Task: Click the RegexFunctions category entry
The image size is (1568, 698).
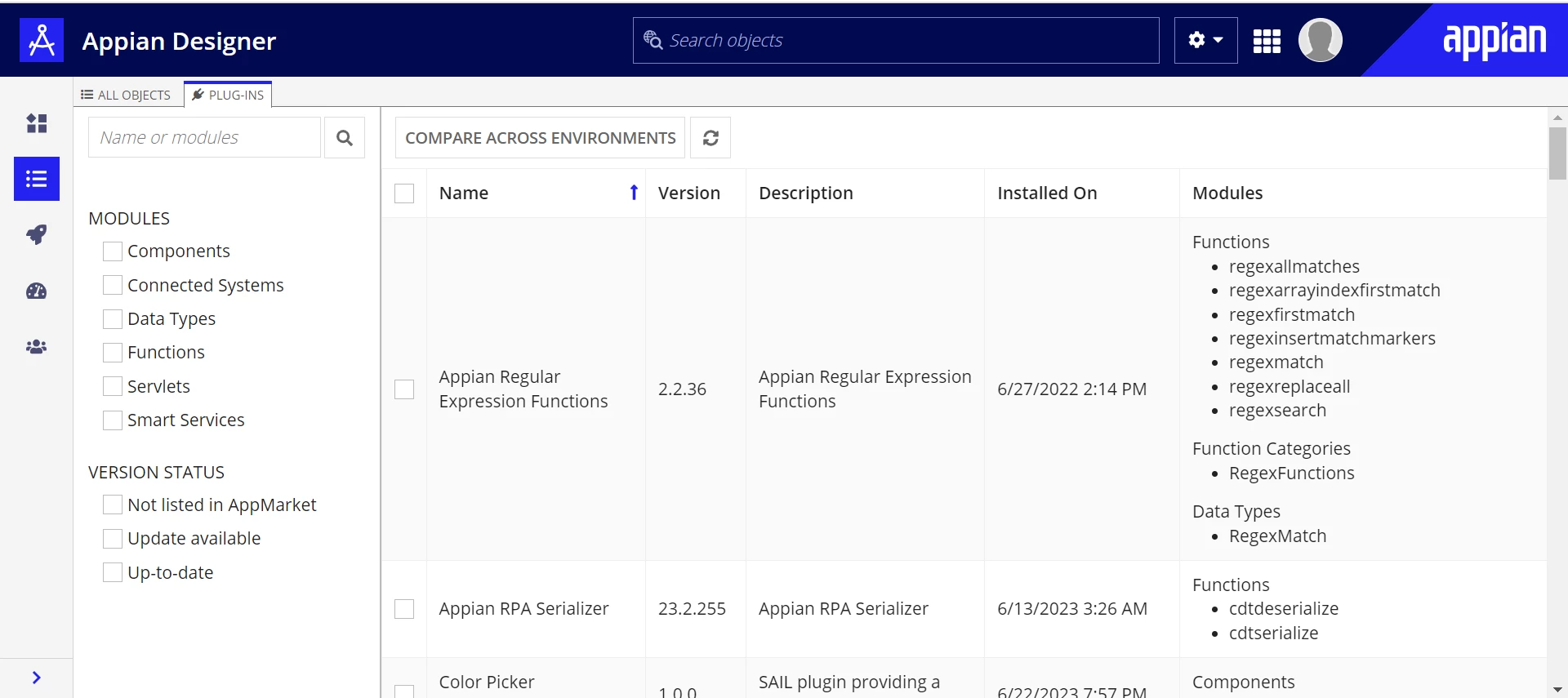Action: pyautogui.click(x=1292, y=473)
